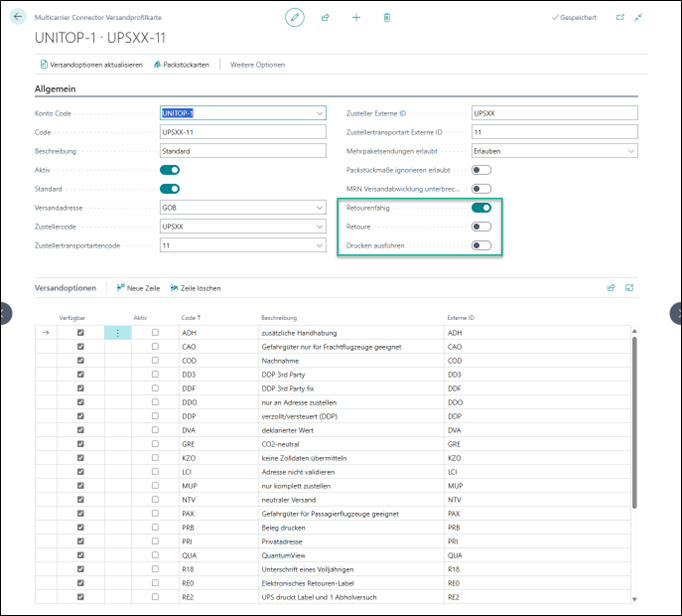Click the trash delete icon
682x616 pixels.
coord(387,18)
